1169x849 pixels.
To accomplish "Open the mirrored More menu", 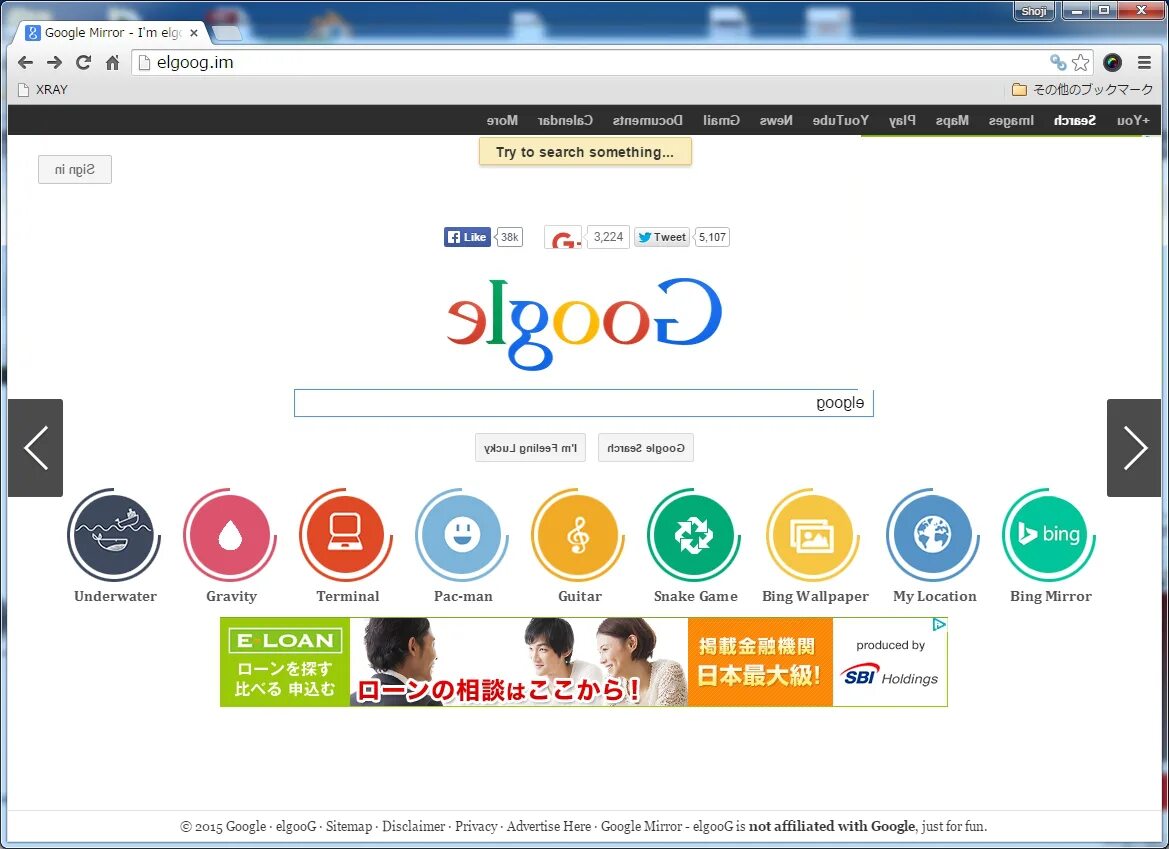I will [x=502, y=120].
